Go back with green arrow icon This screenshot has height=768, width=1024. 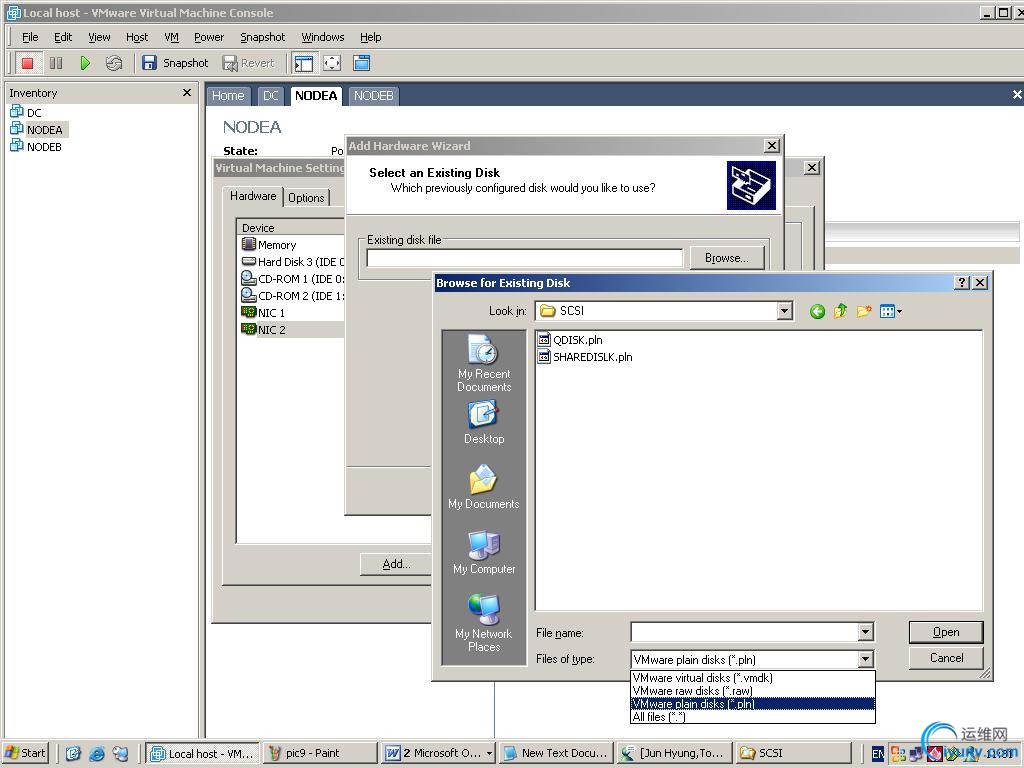tap(817, 312)
